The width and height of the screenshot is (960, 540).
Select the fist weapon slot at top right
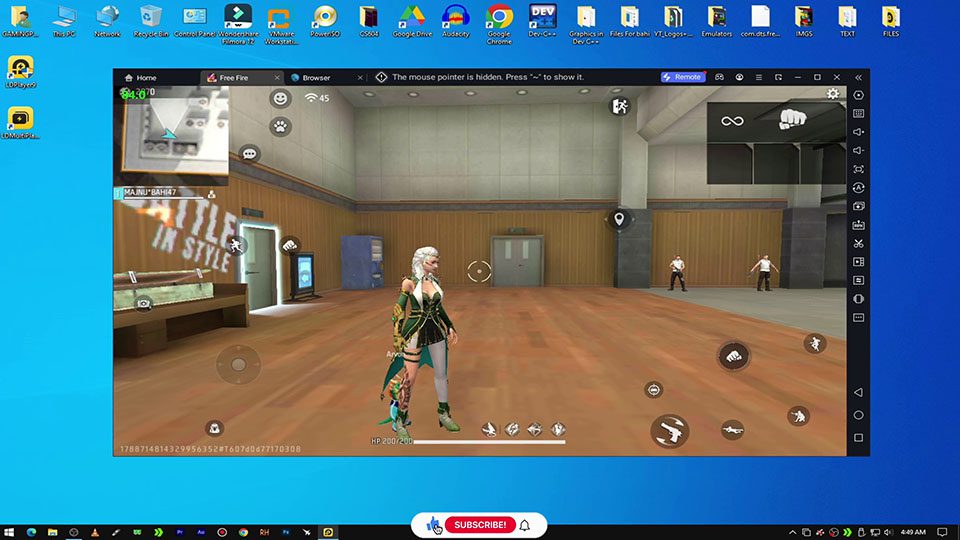point(792,119)
